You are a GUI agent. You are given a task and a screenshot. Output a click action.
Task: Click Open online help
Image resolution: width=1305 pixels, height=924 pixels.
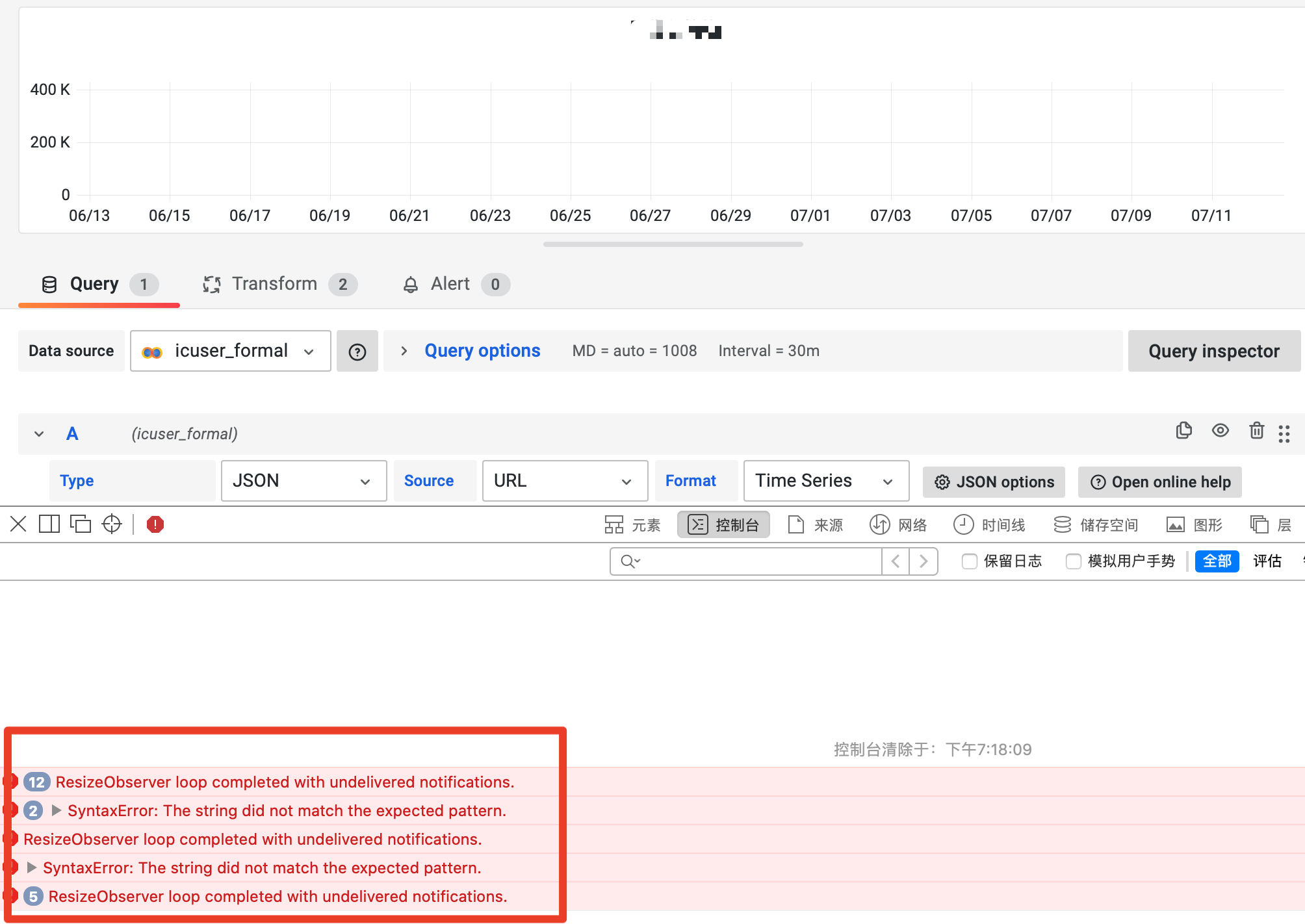tap(1159, 481)
